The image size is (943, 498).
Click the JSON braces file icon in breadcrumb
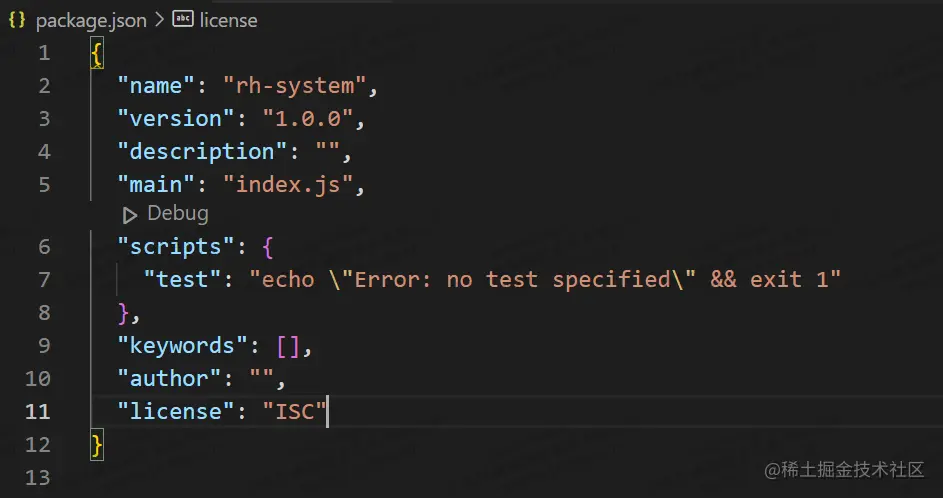(17, 20)
